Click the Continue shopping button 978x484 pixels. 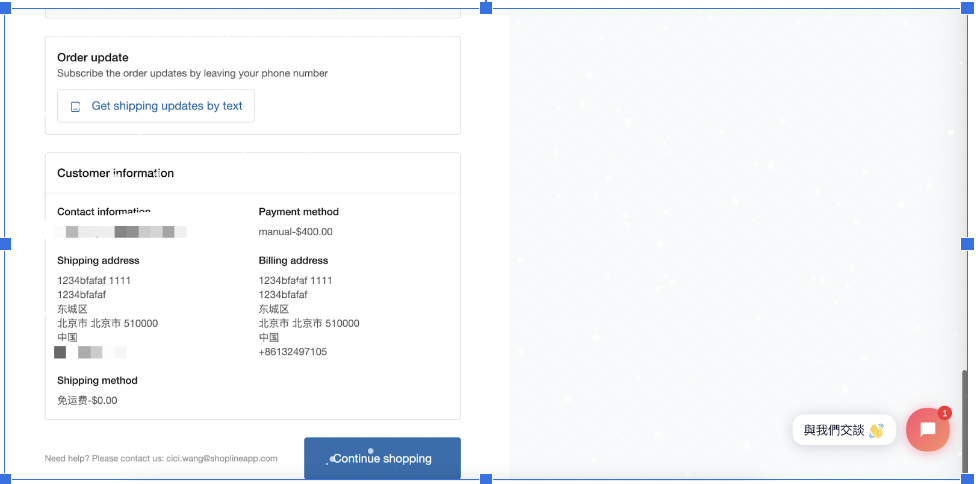(x=382, y=458)
